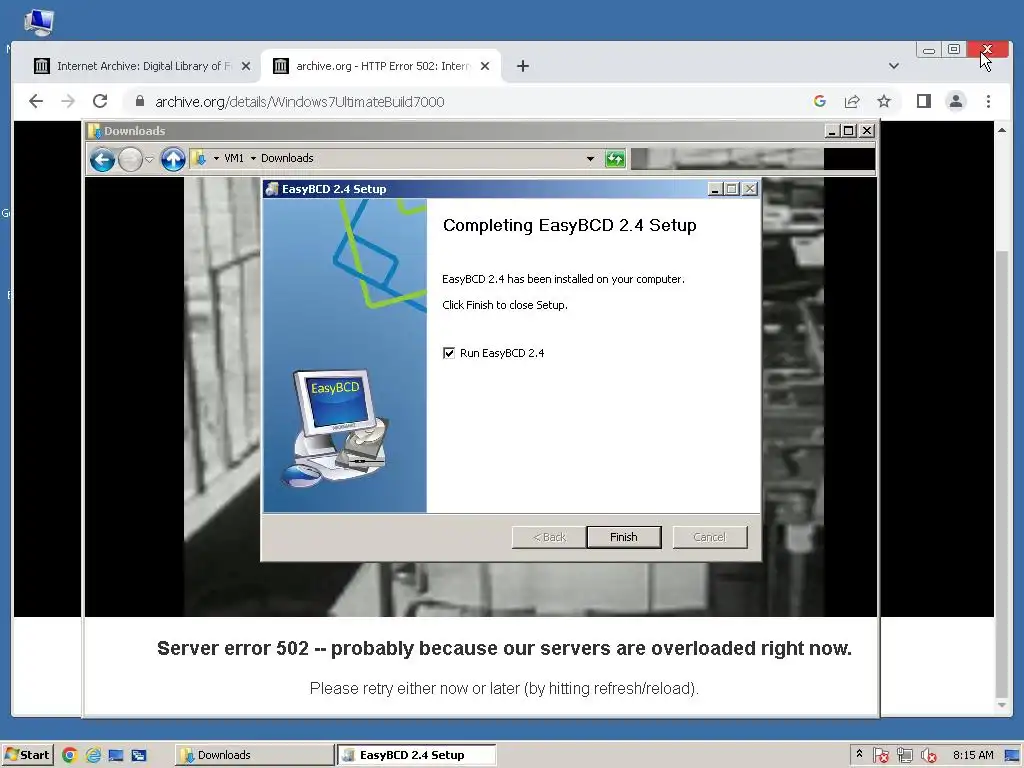This screenshot has height=768, width=1024.
Task: Go forward in the Downloads window
Action: click(x=130, y=159)
